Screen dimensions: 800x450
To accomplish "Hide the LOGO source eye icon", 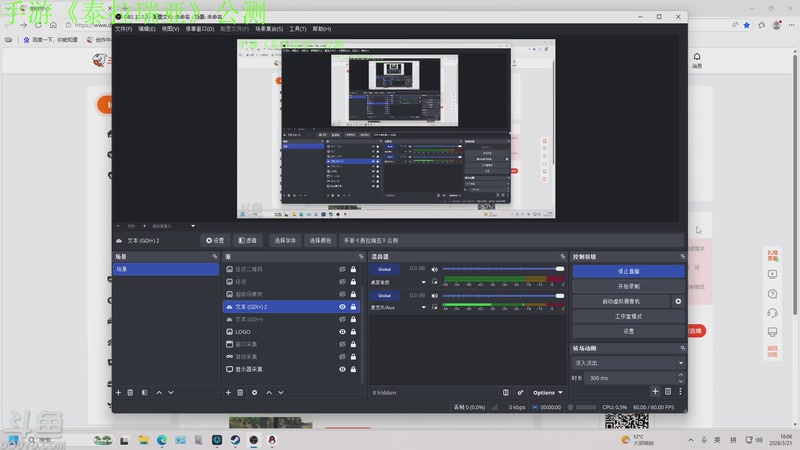I will click(342, 332).
